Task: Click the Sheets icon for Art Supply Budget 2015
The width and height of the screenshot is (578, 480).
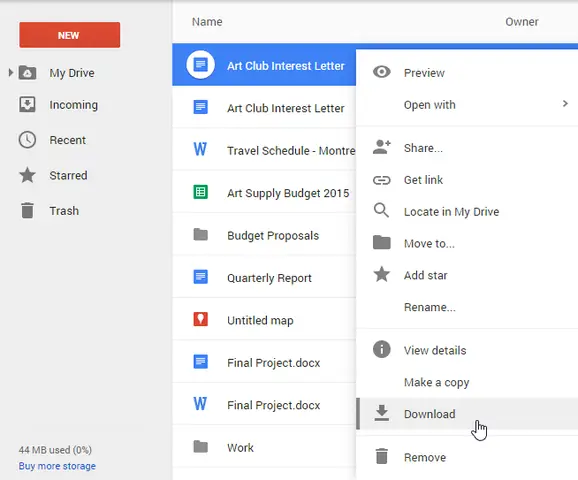Action: 201,192
